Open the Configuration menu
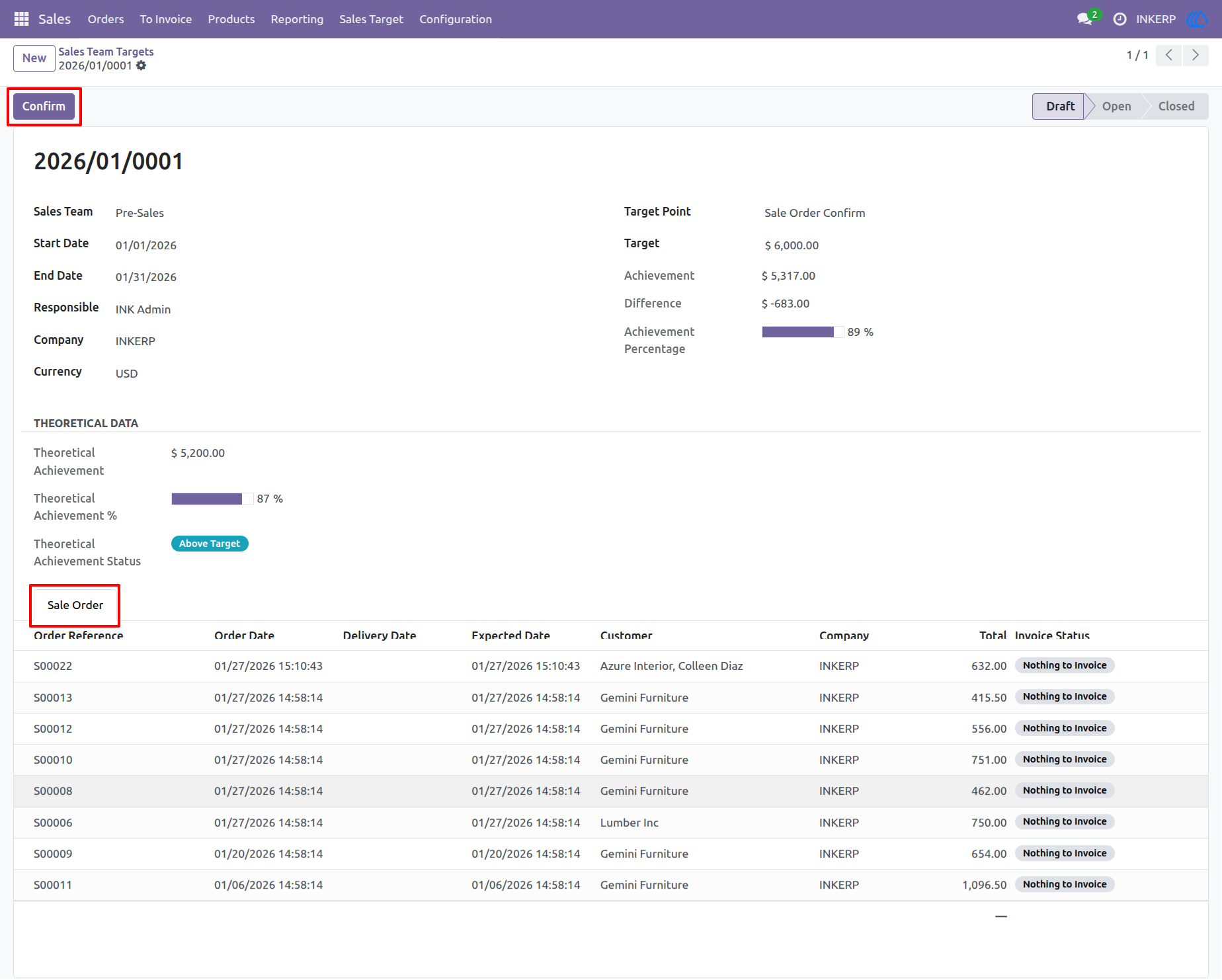Image resolution: width=1222 pixels, height=980 pixels. [456, 19]
